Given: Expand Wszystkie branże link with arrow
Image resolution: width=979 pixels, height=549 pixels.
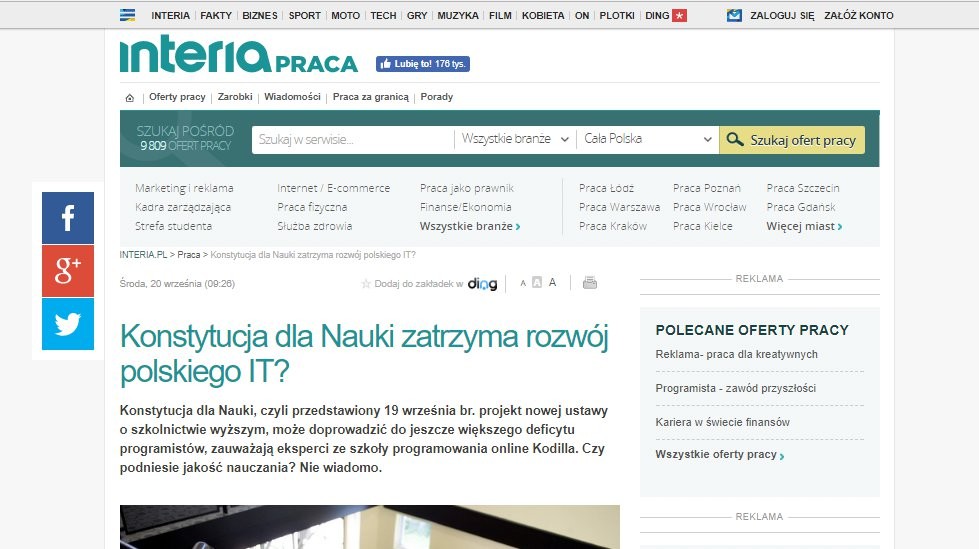Looking at the screenshot, I should click(x=470, y=226).
